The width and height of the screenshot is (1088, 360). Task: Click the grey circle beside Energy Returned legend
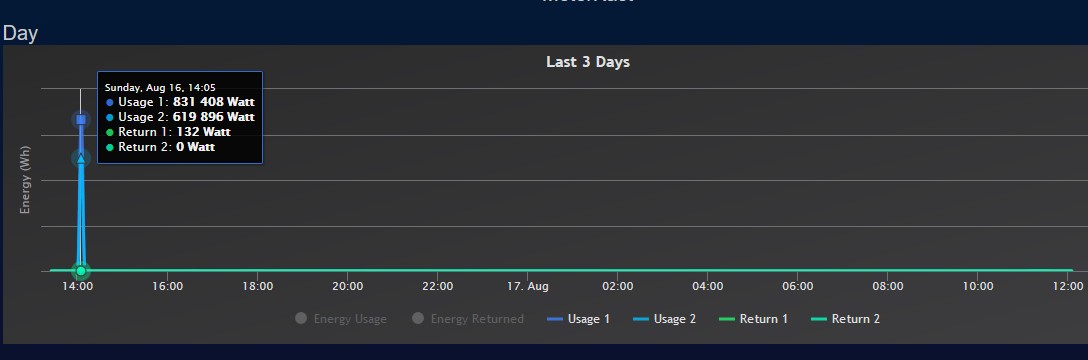pyautogui.click(x=418, y=318)
